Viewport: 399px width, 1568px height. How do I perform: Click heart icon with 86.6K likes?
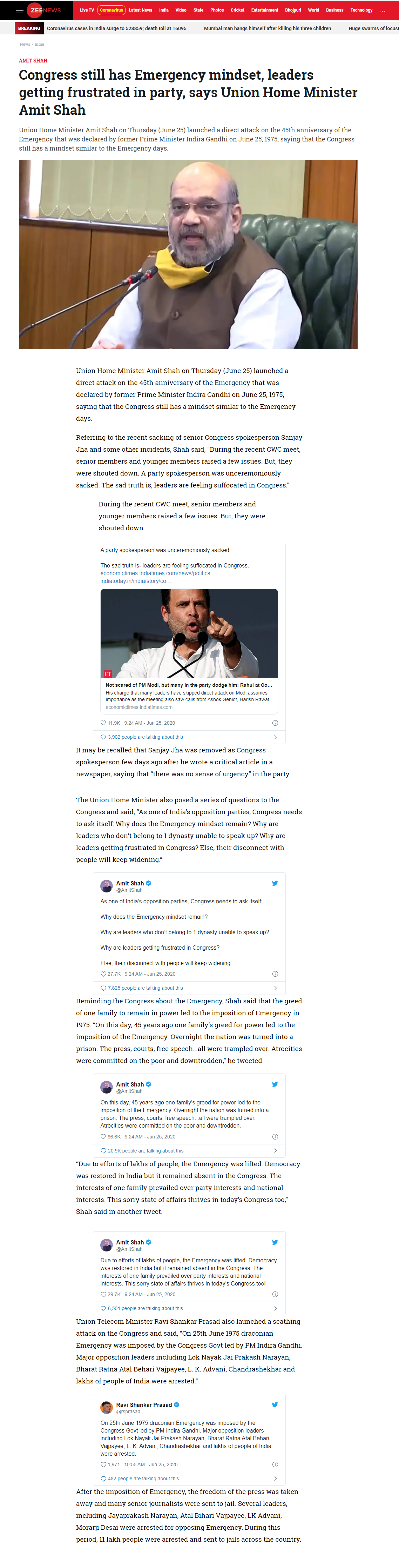pyautogui.click(x=103, y=1136)
